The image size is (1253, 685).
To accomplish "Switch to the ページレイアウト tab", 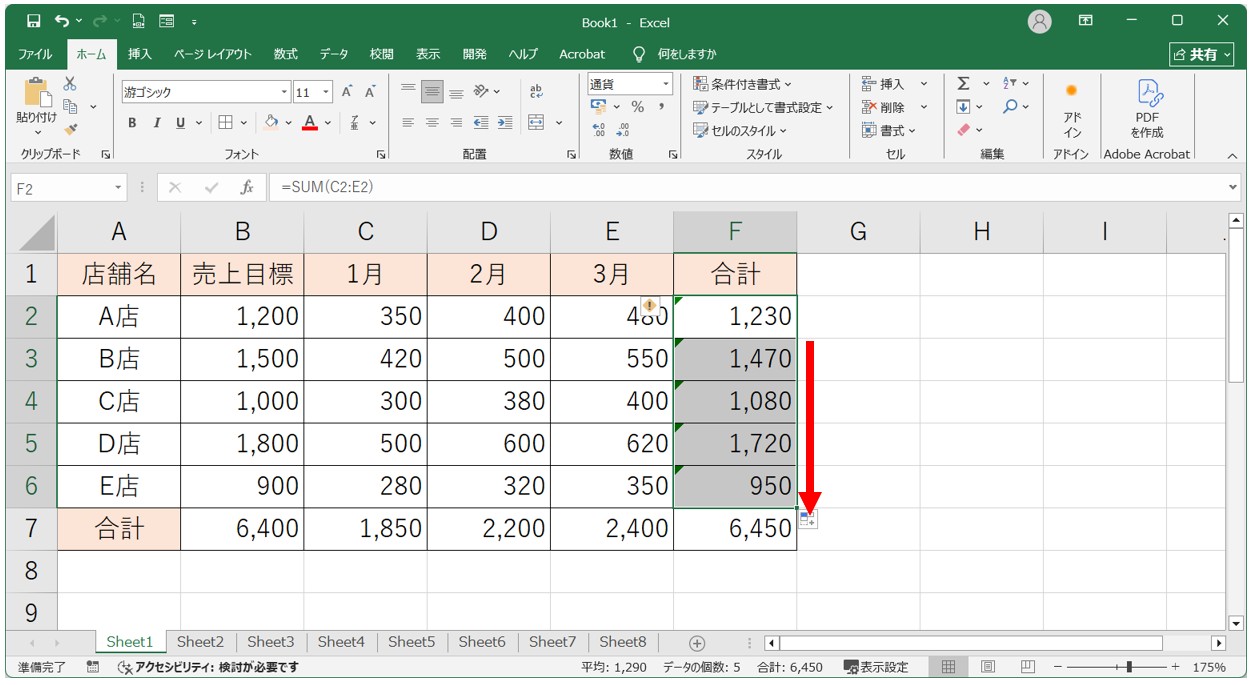I will [x=212, y=54].
